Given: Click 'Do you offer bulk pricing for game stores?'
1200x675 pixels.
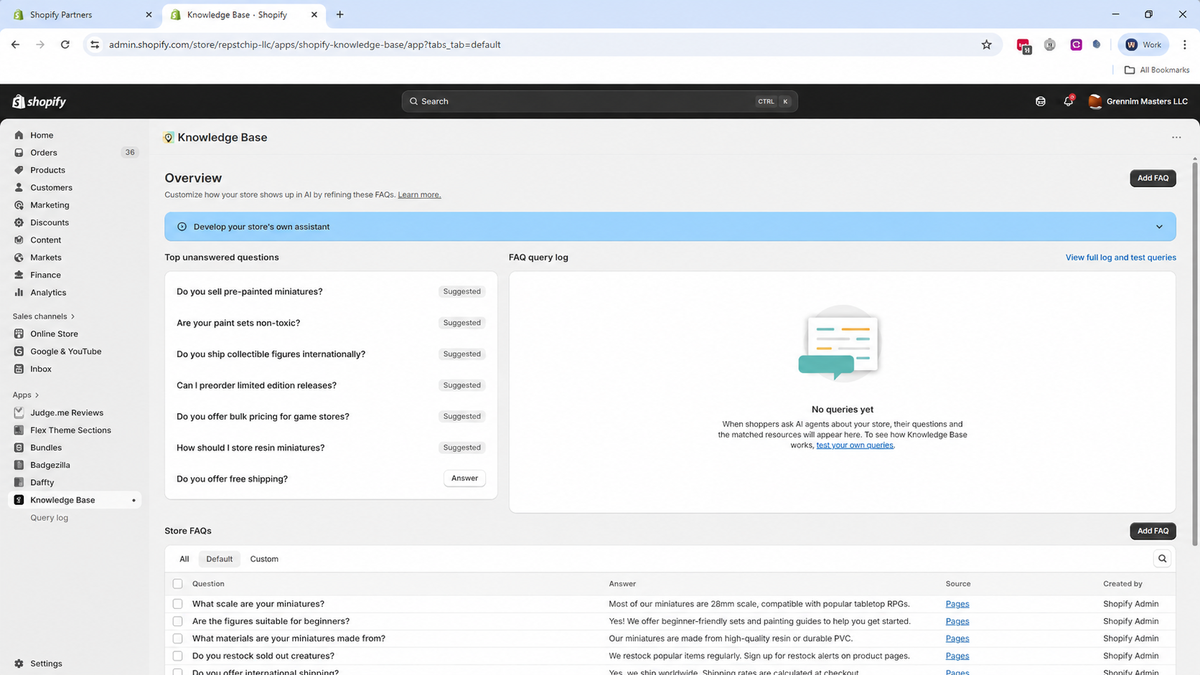Looking at the screenshot, I should [x=263, y=416].
